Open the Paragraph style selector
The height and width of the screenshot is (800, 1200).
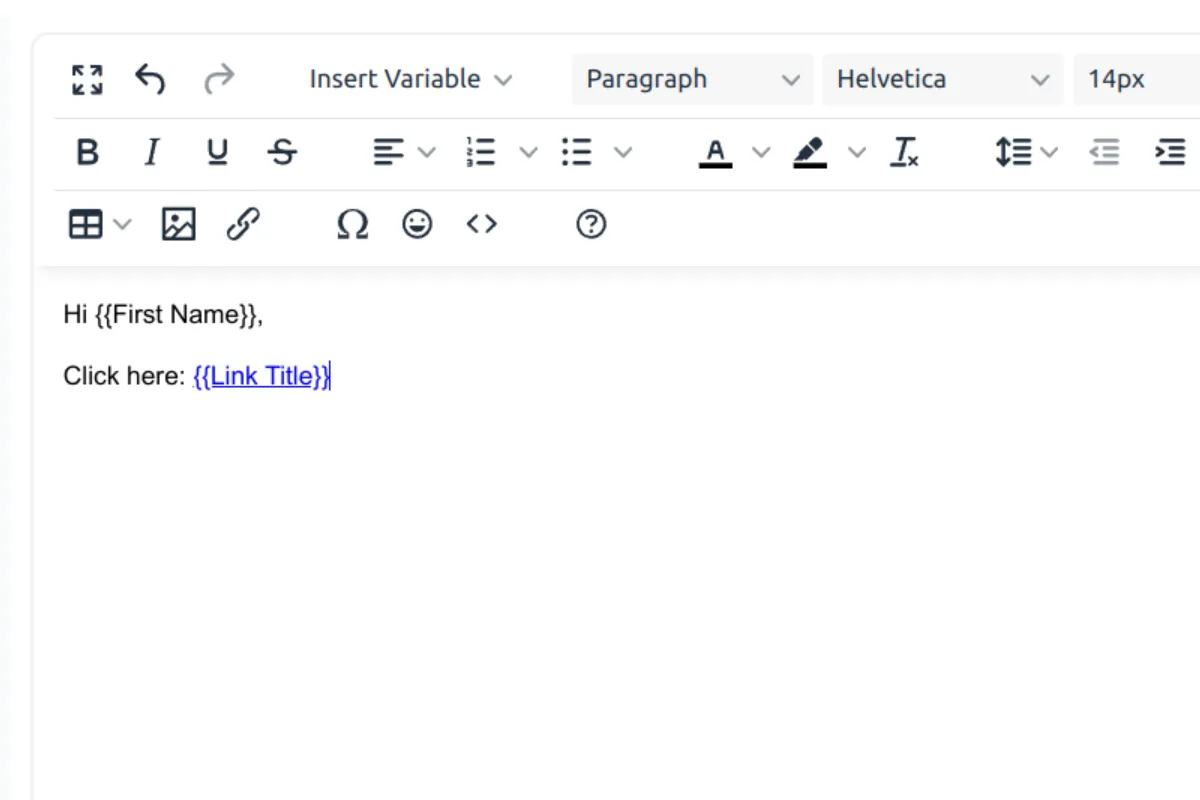point(692,79)
